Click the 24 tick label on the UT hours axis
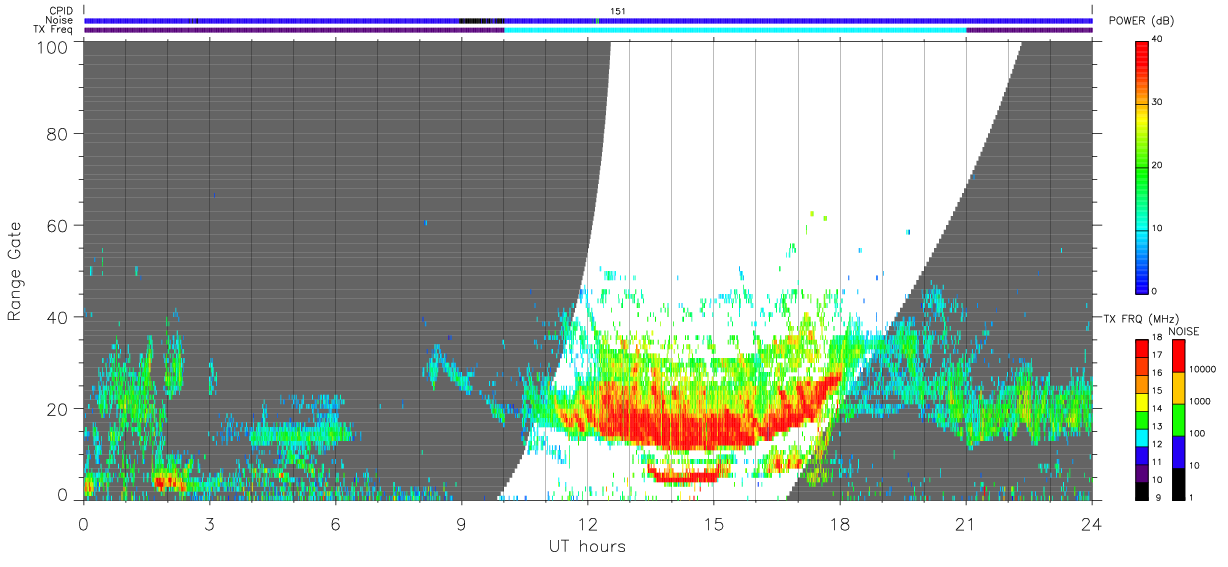This screenshot has width=1228, height=567. (x=1092, y=523)
